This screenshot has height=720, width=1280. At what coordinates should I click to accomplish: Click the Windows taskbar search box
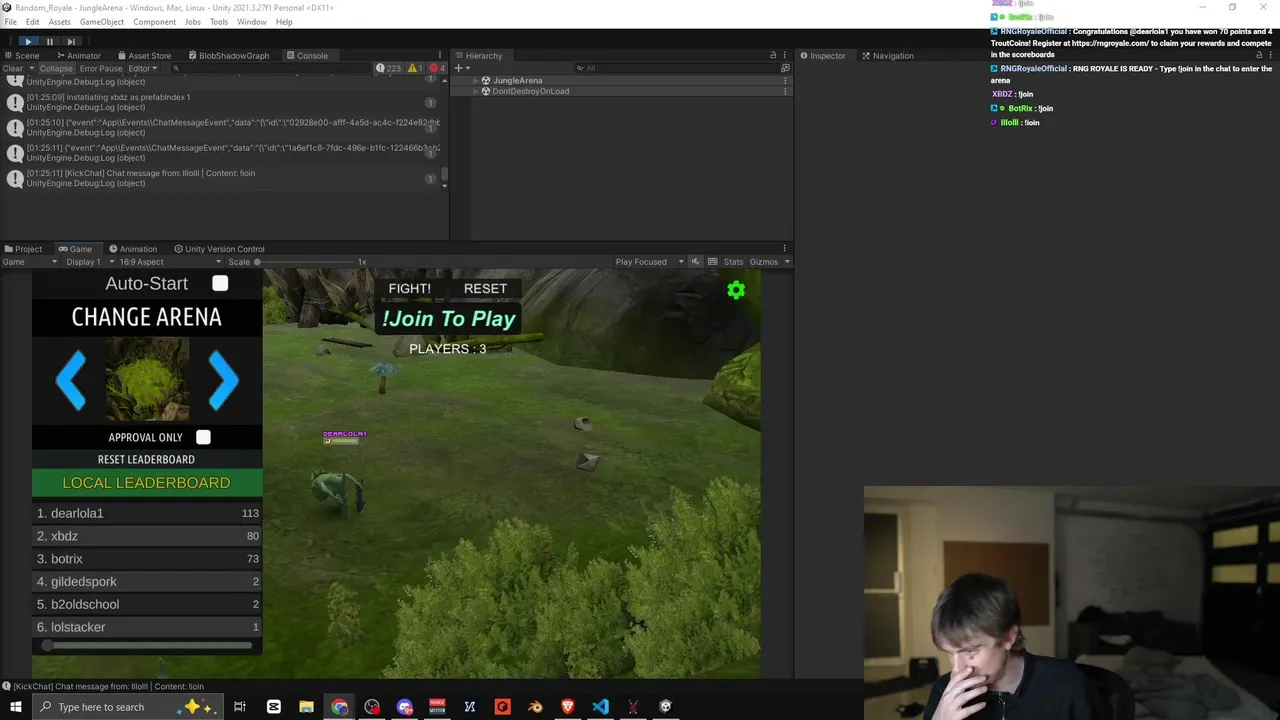126,707
